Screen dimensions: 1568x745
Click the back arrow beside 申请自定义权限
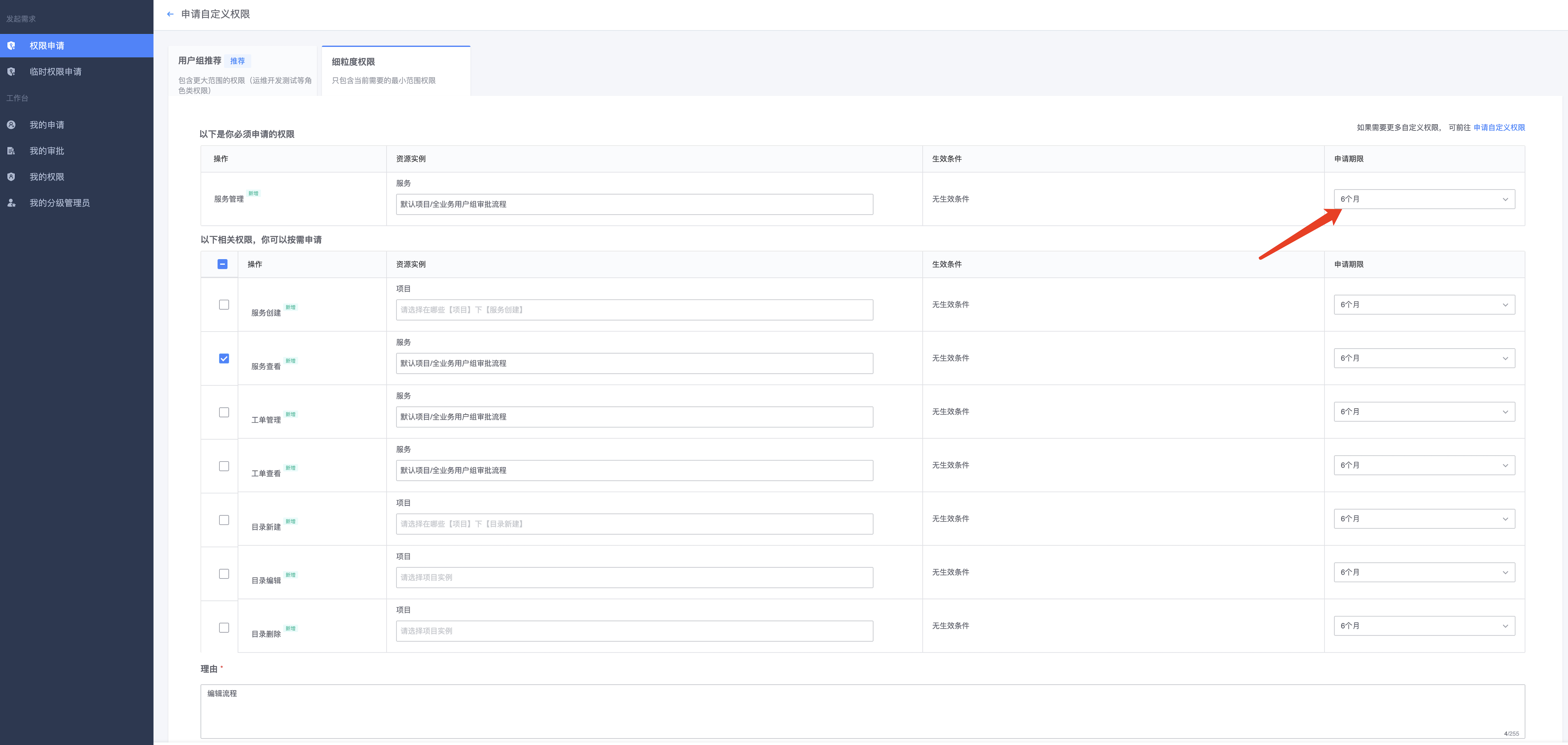[x=170, y=14]
